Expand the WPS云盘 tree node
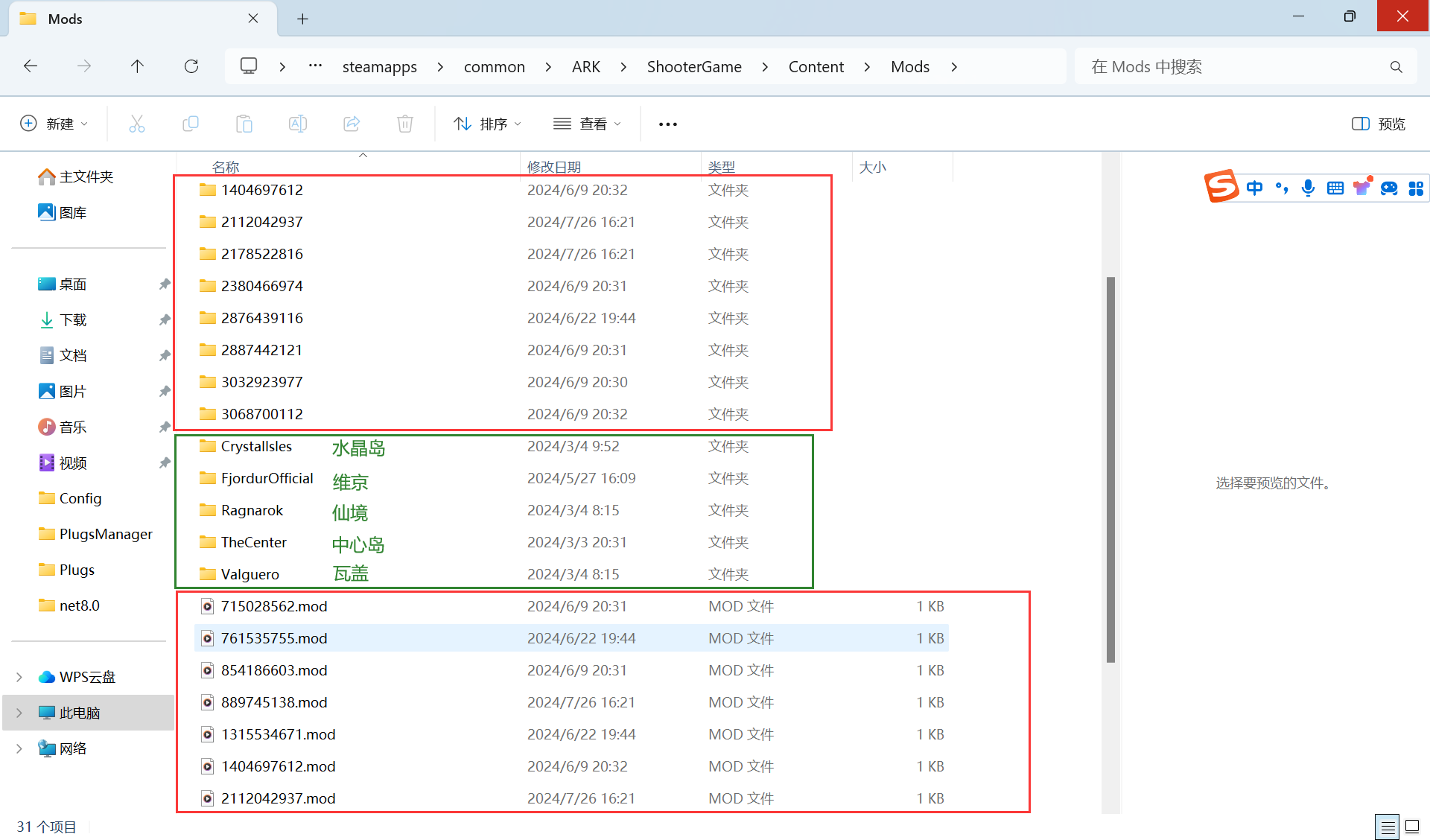1430x840 pixels. 19,677
